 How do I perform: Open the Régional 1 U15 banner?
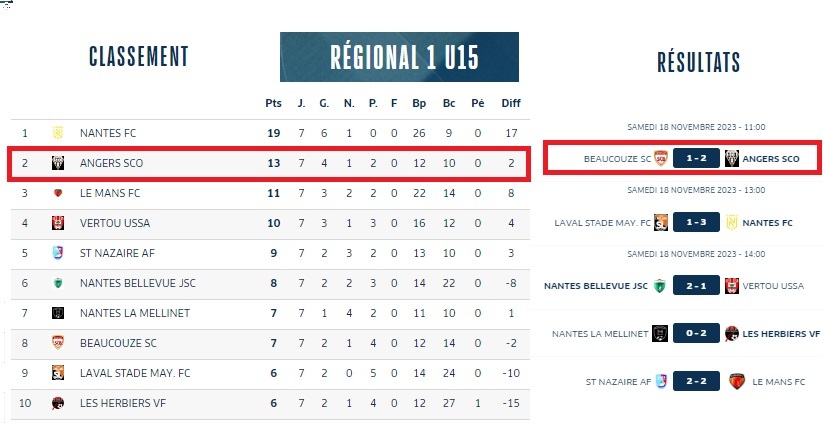point(399,57)
